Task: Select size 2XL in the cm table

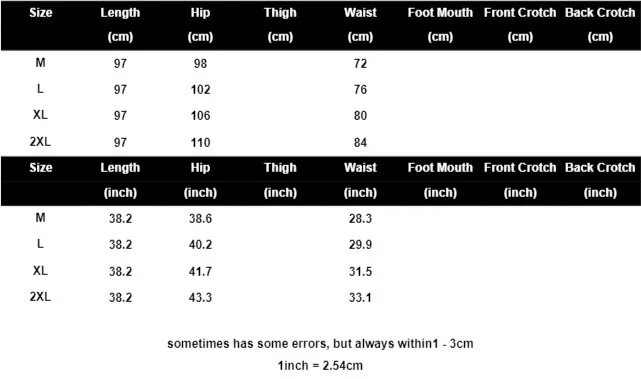Action: coord(40,141)
